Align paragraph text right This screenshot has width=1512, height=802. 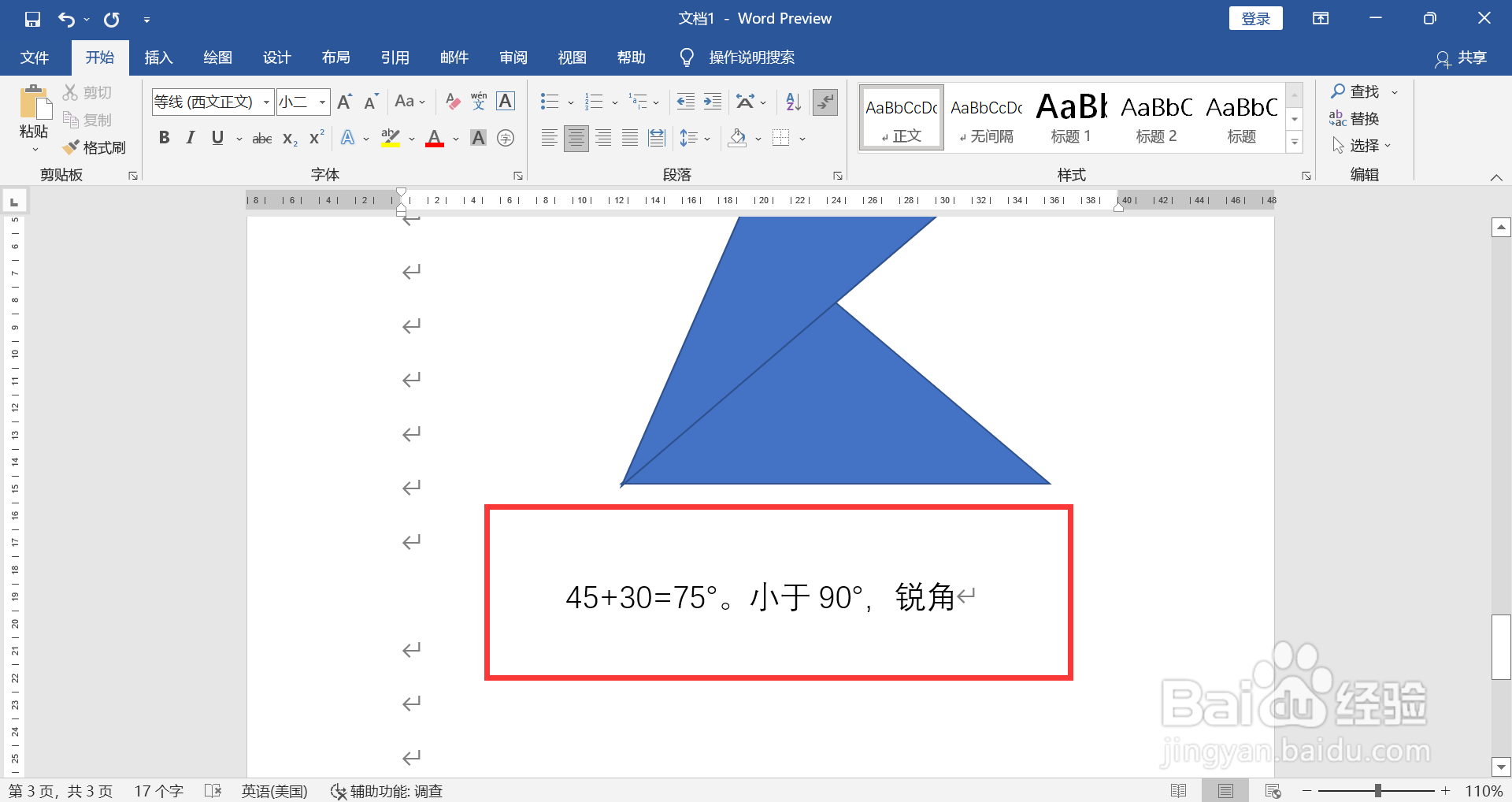click(x=603, y=138)
